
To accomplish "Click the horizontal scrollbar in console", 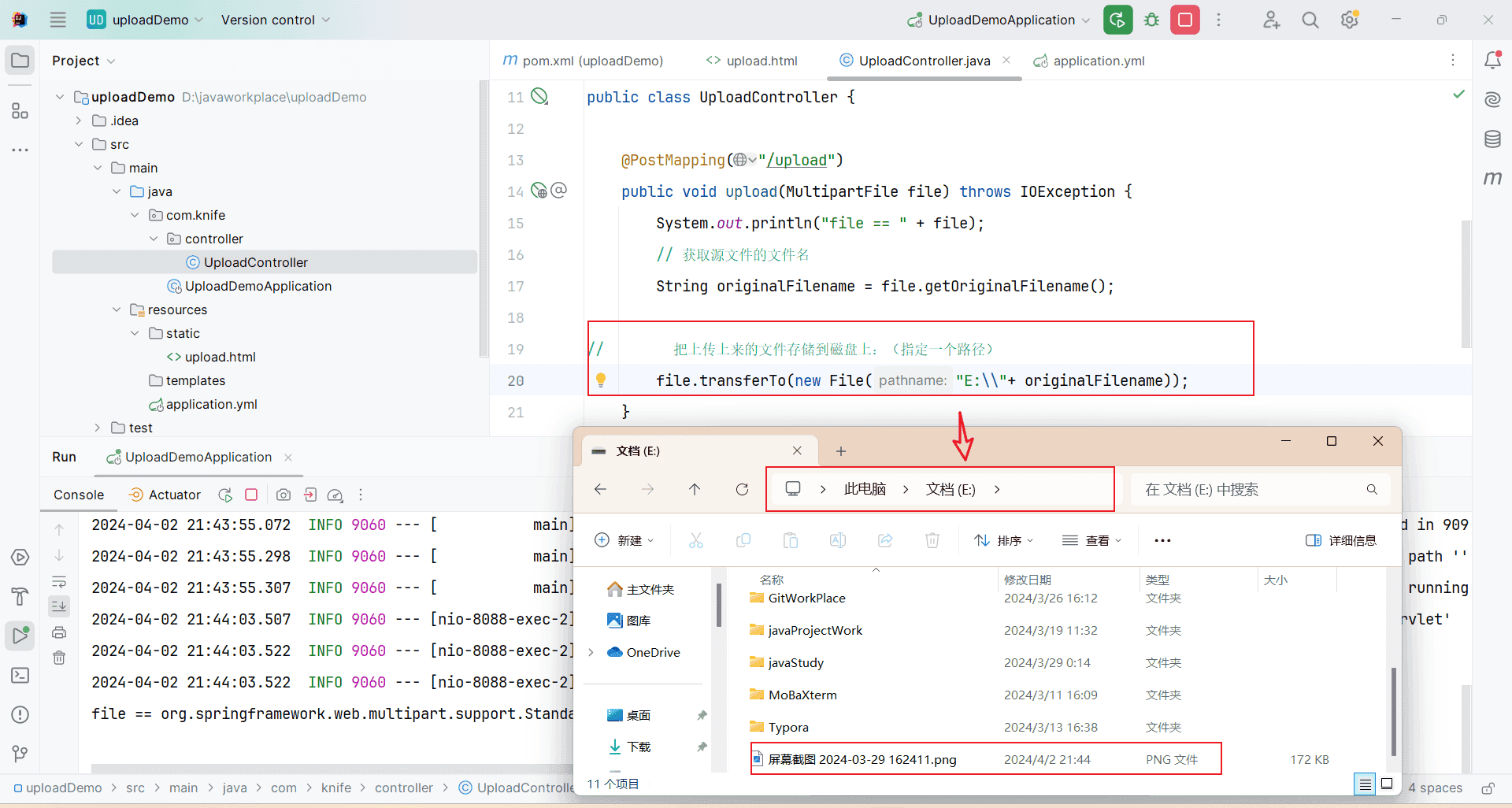I will click(331, 769).
